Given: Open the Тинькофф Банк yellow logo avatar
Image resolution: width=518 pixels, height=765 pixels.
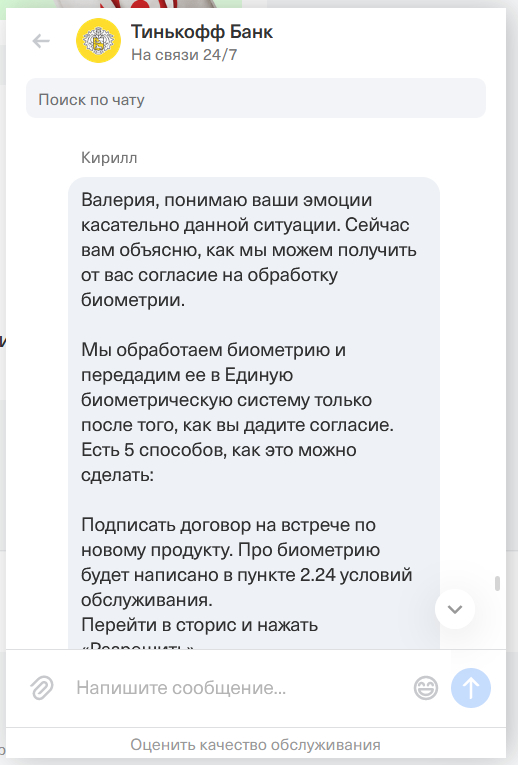Looking at the screenshot, I should pos(98,40).
